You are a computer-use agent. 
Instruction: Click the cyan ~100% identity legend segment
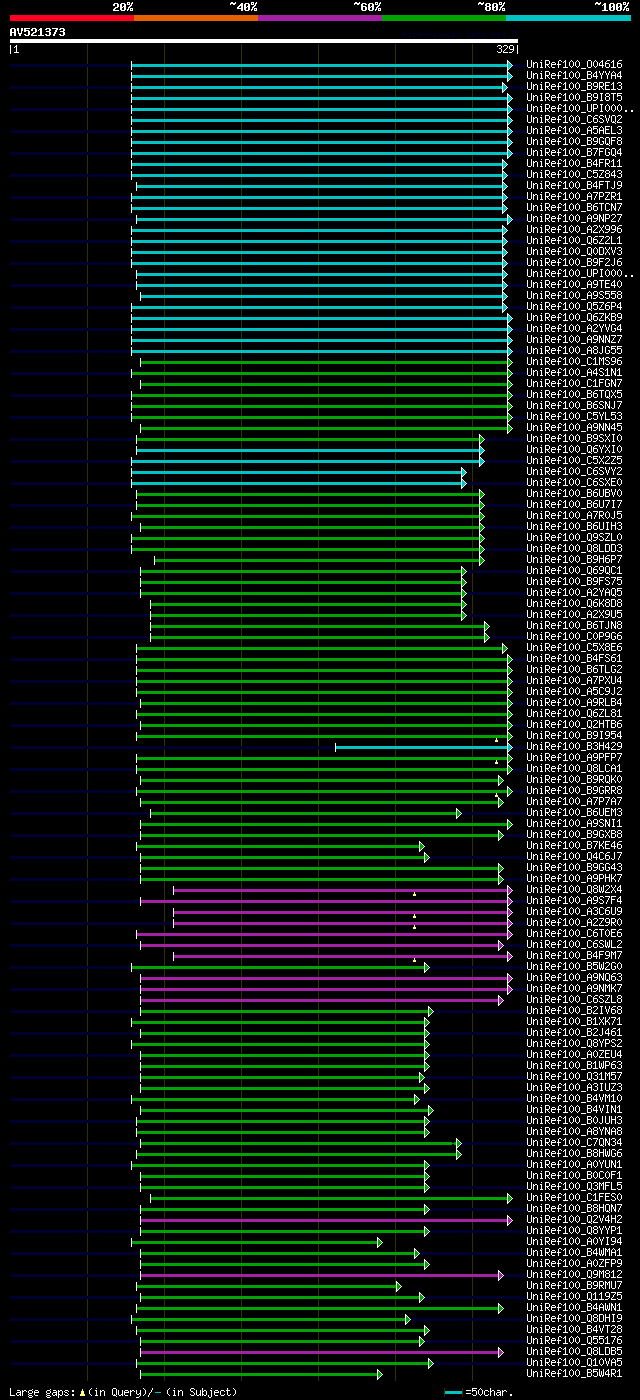(x=567, y=18)
